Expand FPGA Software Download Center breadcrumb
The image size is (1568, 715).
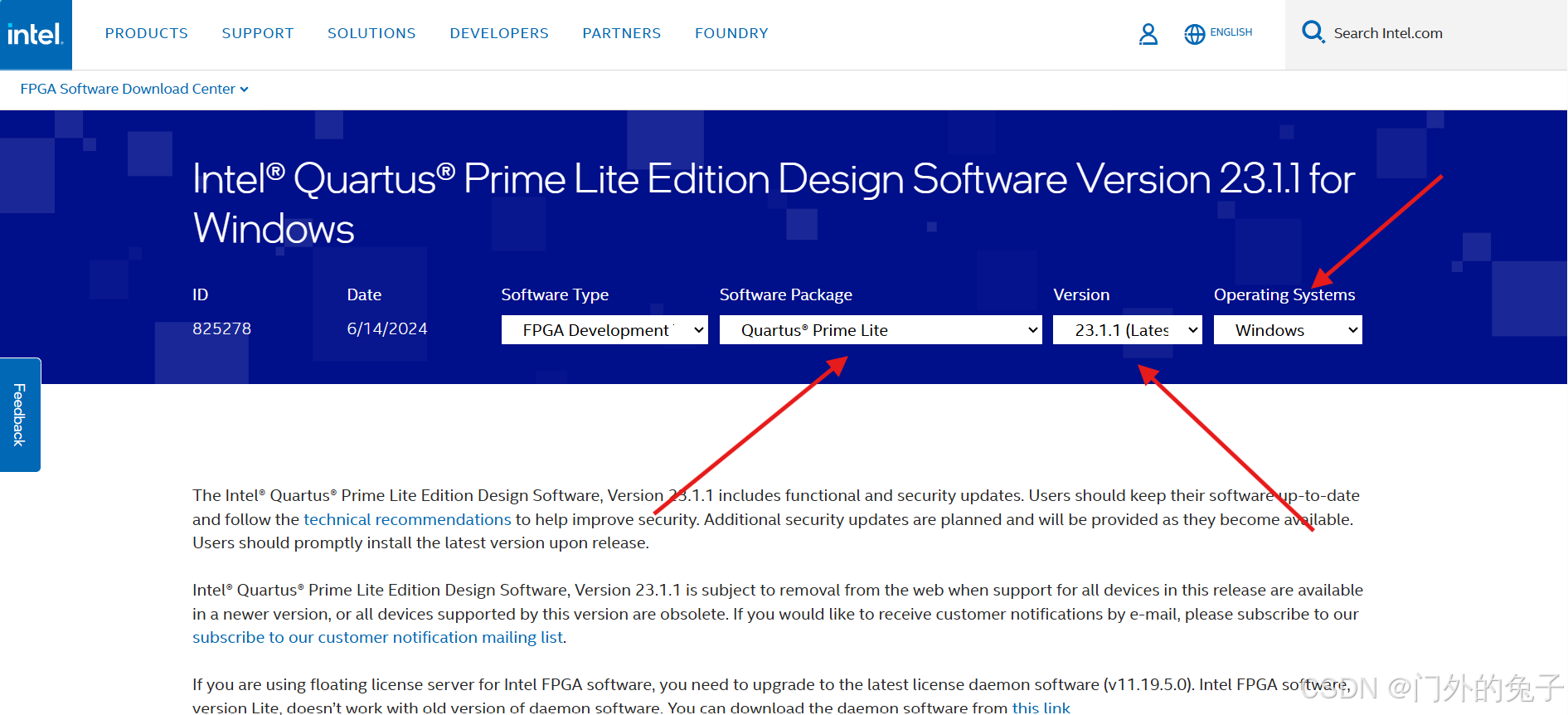[x=134, y=89]
